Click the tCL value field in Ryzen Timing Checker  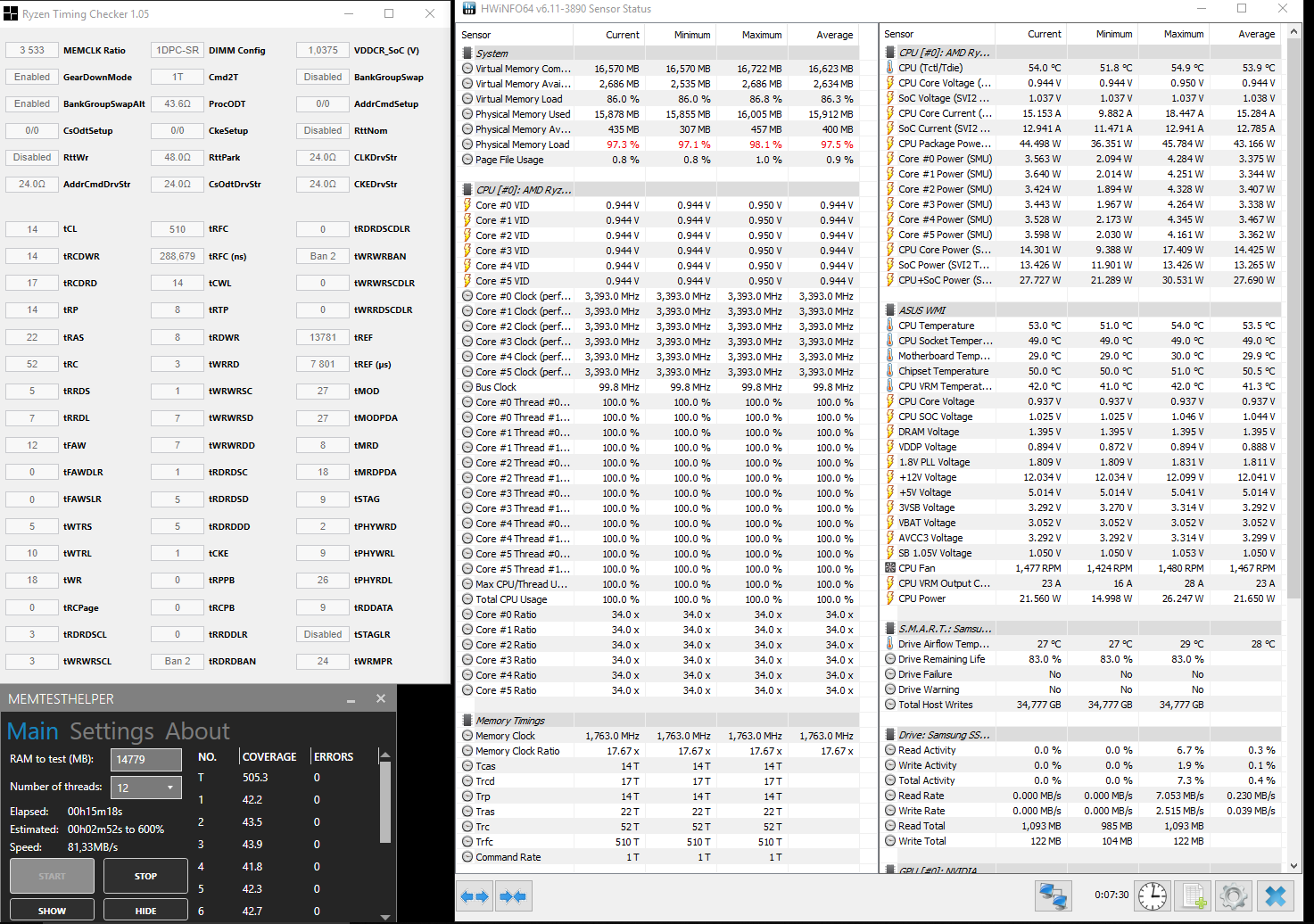(32, 229)
